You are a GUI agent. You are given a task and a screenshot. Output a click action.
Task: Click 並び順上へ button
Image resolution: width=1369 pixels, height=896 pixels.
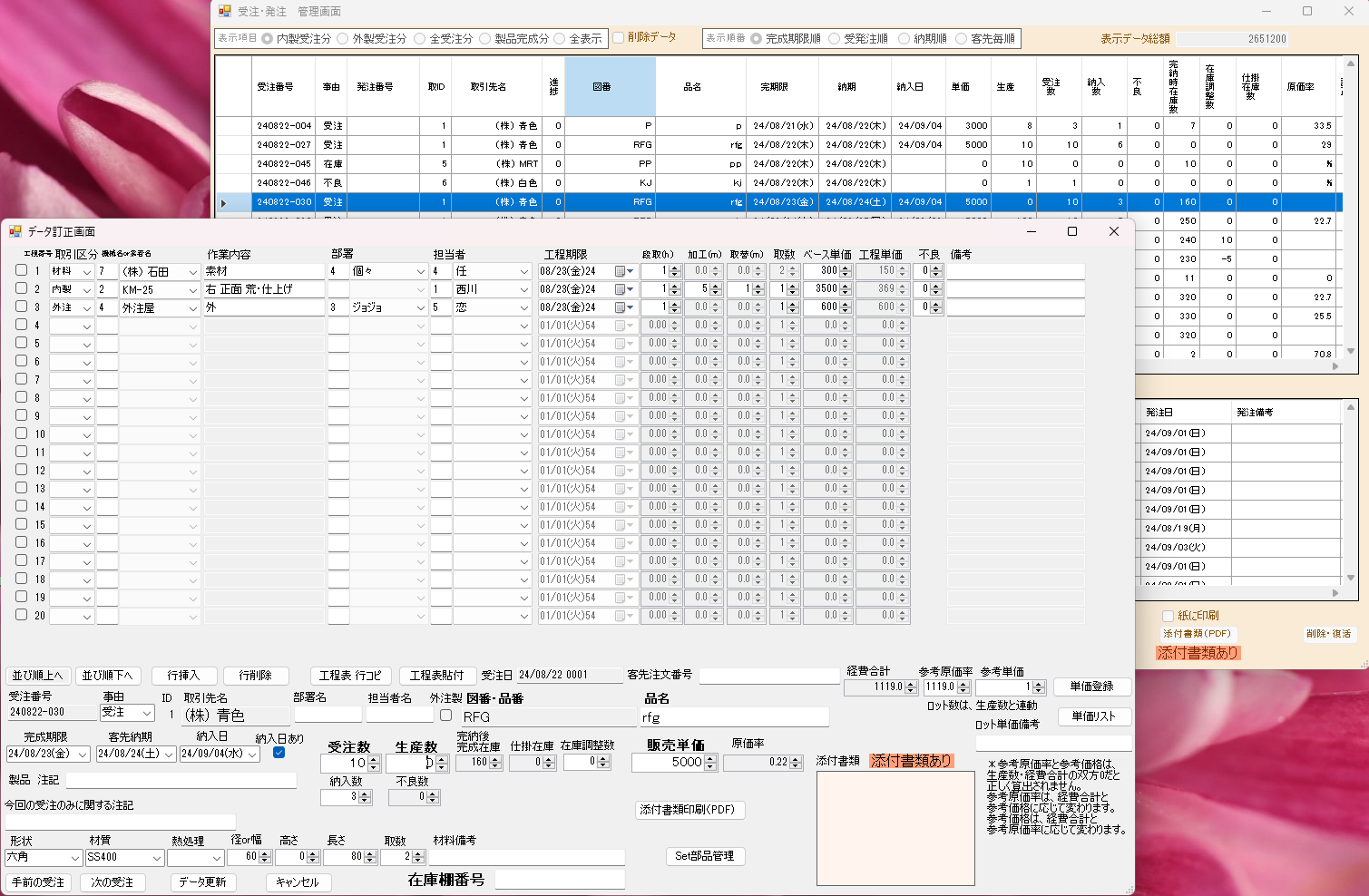click(37, 676)
